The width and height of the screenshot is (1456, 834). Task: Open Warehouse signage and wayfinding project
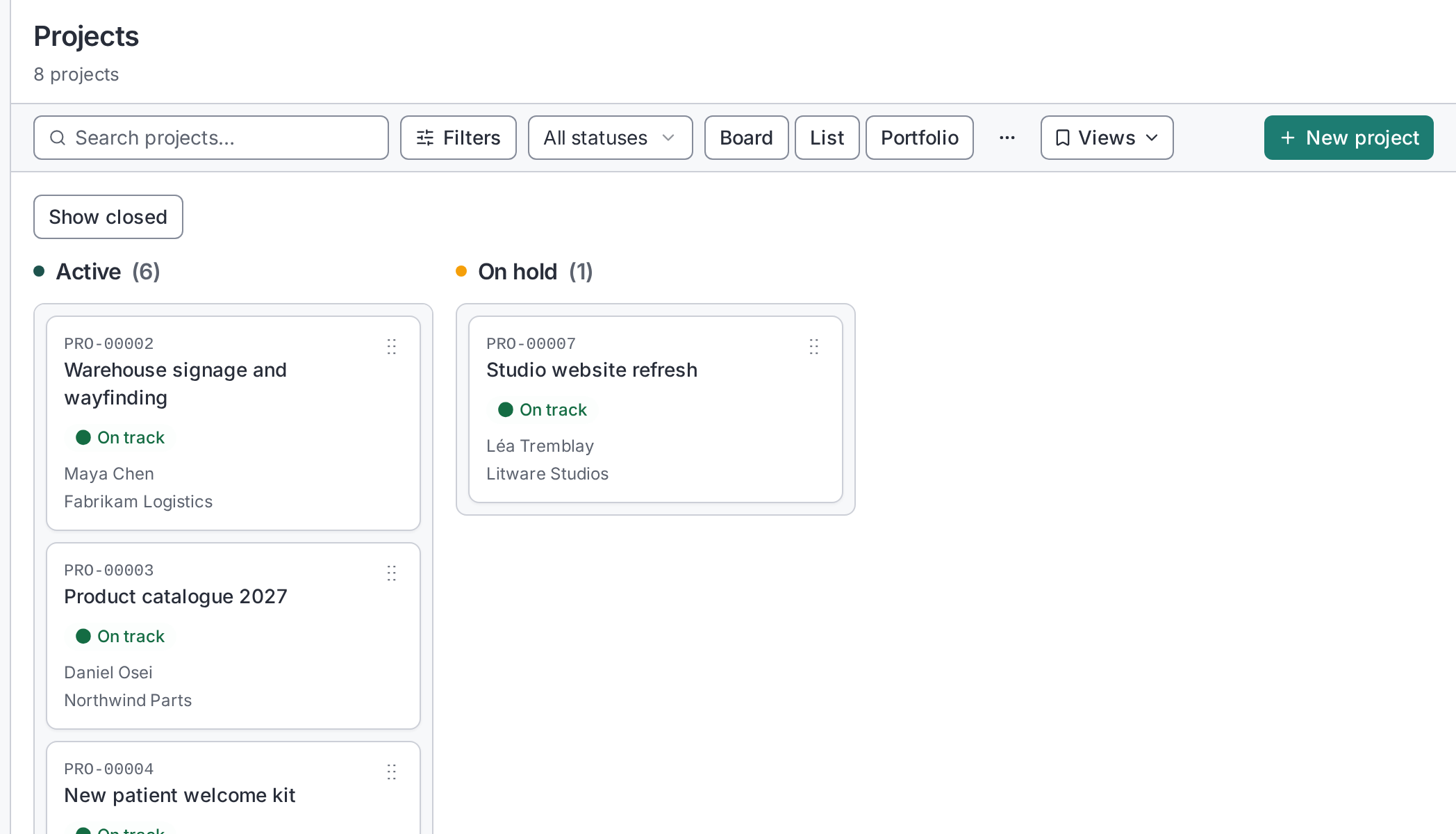point(176,384)
